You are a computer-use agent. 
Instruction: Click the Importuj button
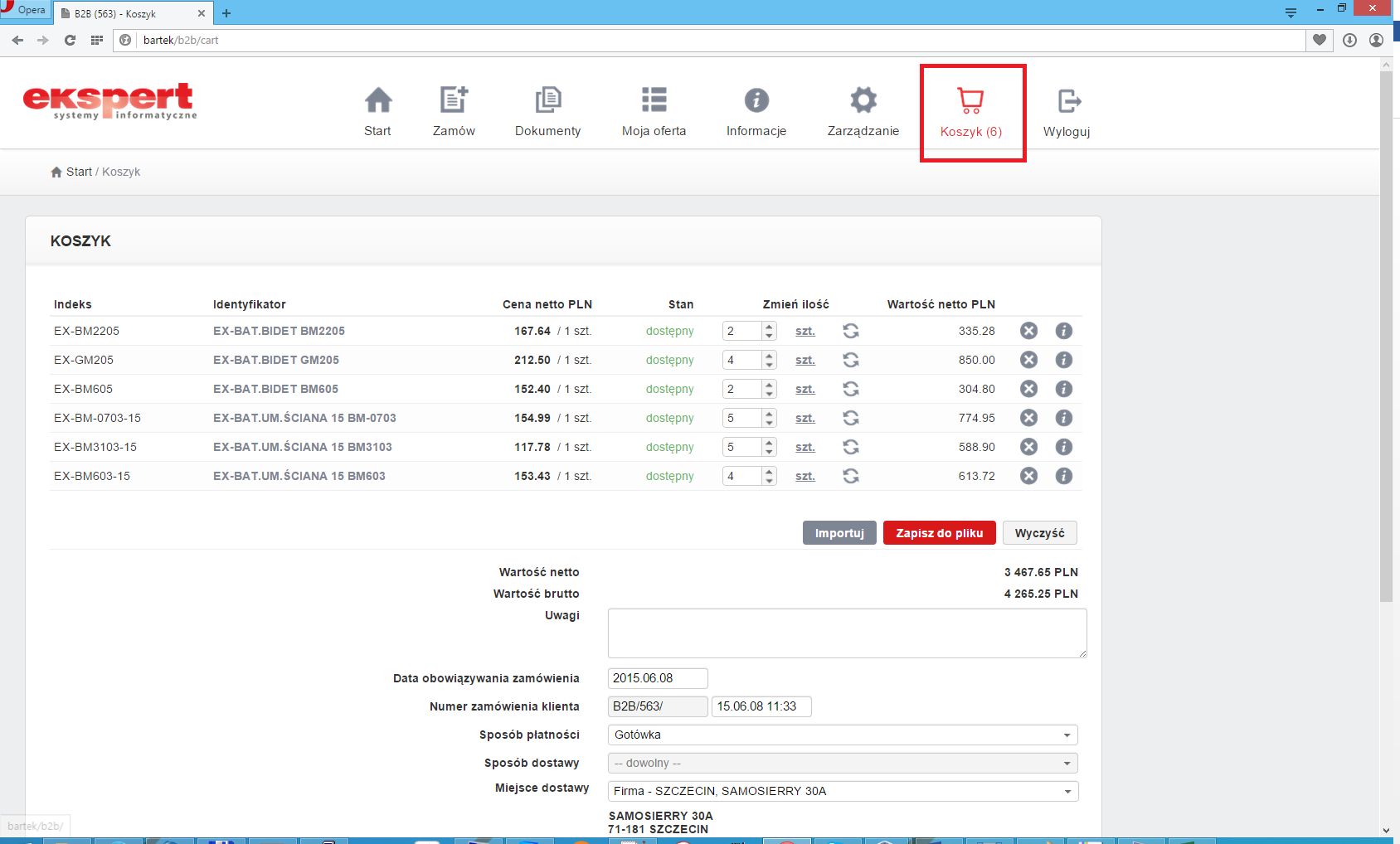tap(839, 533)
